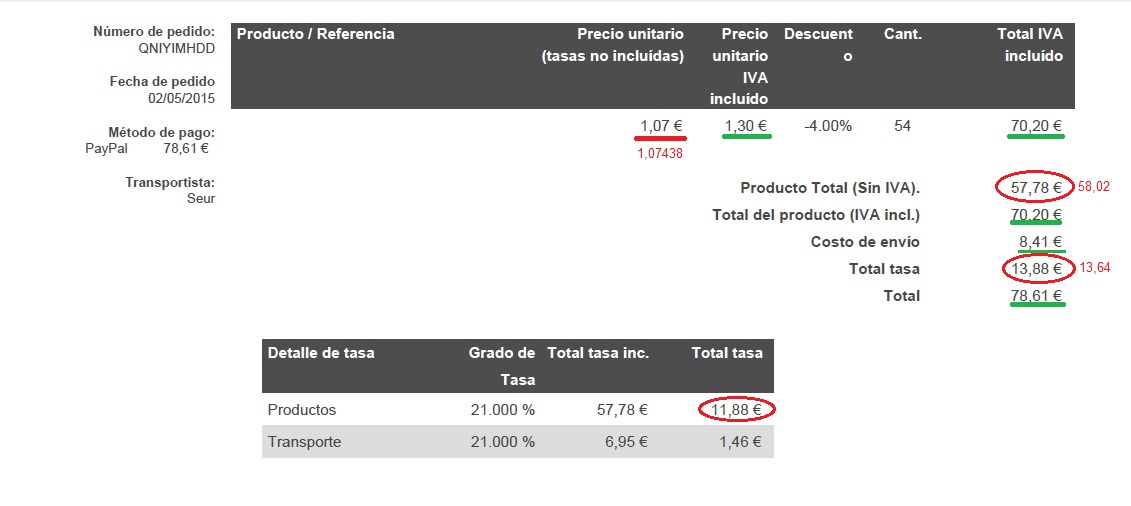Click the red 1,07438 annotation
The width and height of the screenshot is (1131, 506).
tap(660, 153)
